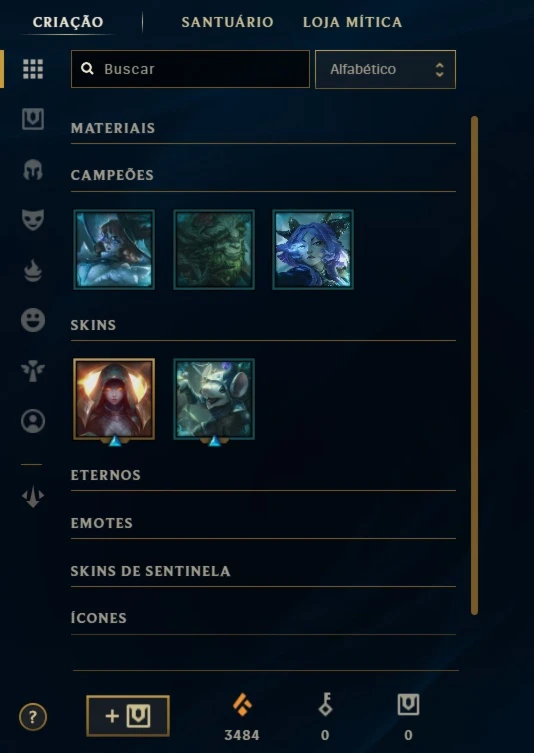Viewport: 534px width, 753px height.
Task: Open the Alfabético sort dropdown
Action: point(385,69)
